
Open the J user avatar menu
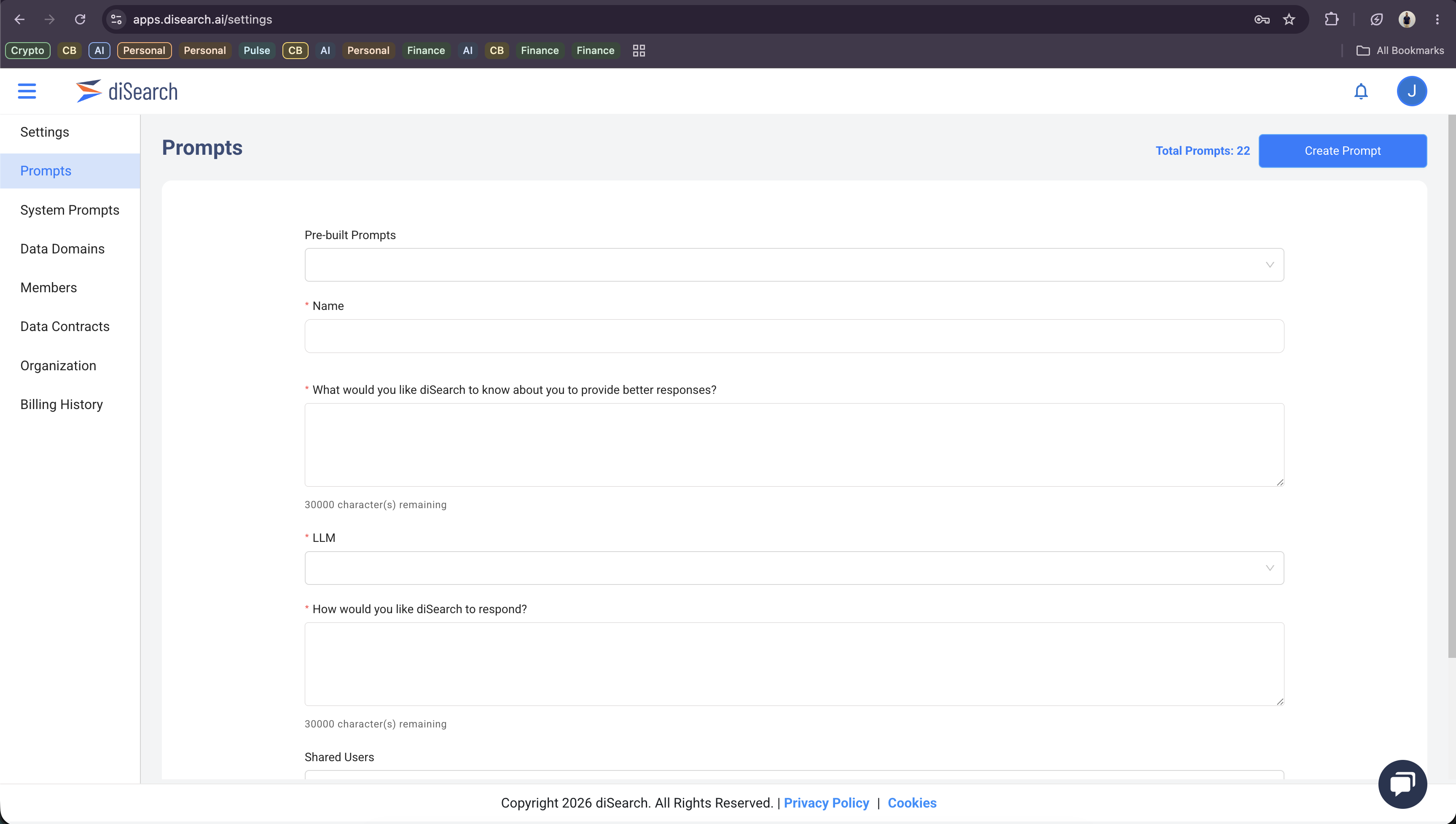pyautogui.click(x=1411, y=91)
